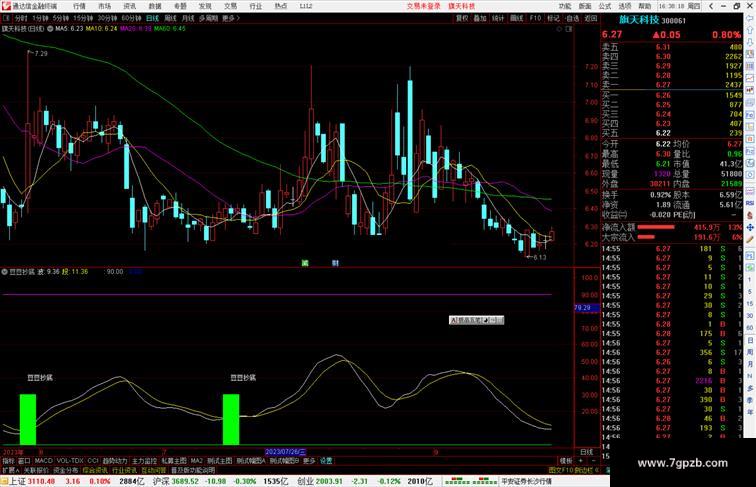Open F10 company info
Screen dimensions: 756x487
pyautogui.click(x=535, y=18)
